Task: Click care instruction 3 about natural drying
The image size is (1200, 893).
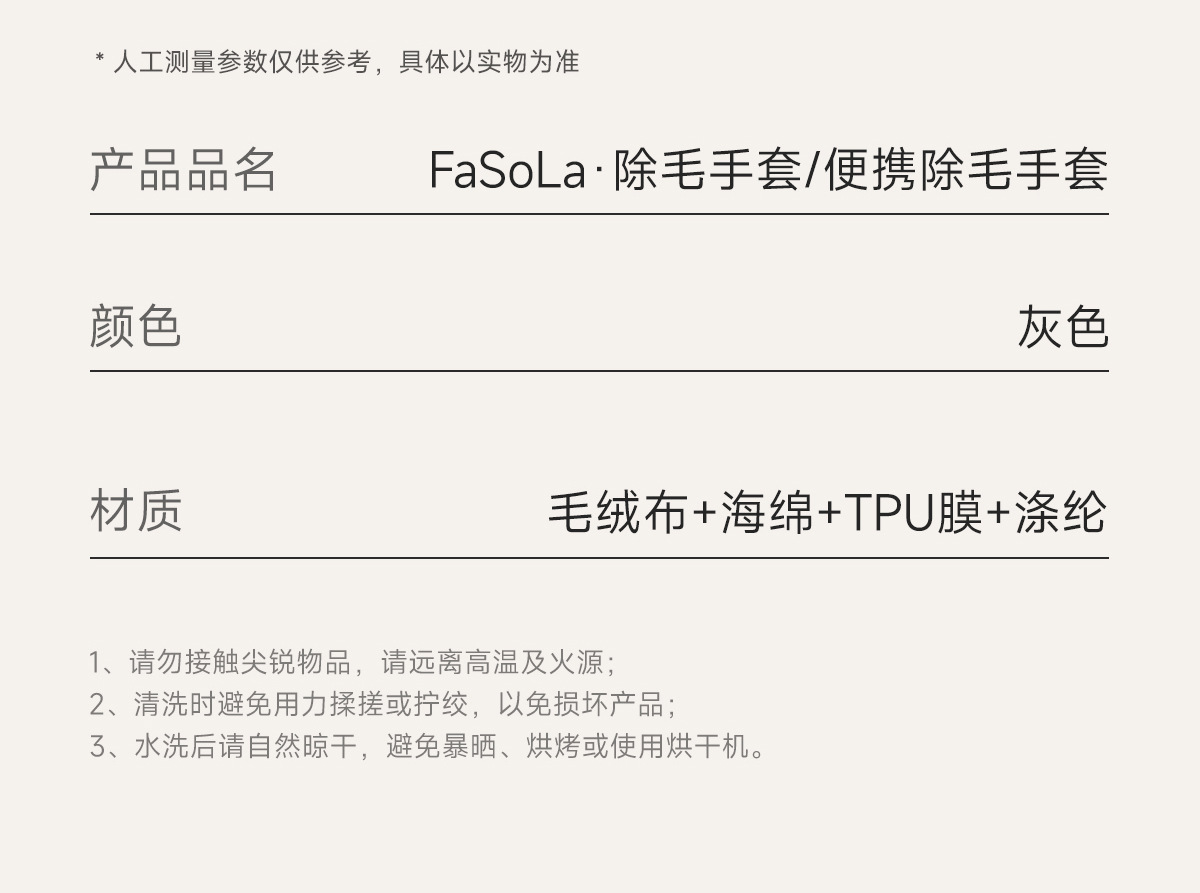Action: pos(427,746)
